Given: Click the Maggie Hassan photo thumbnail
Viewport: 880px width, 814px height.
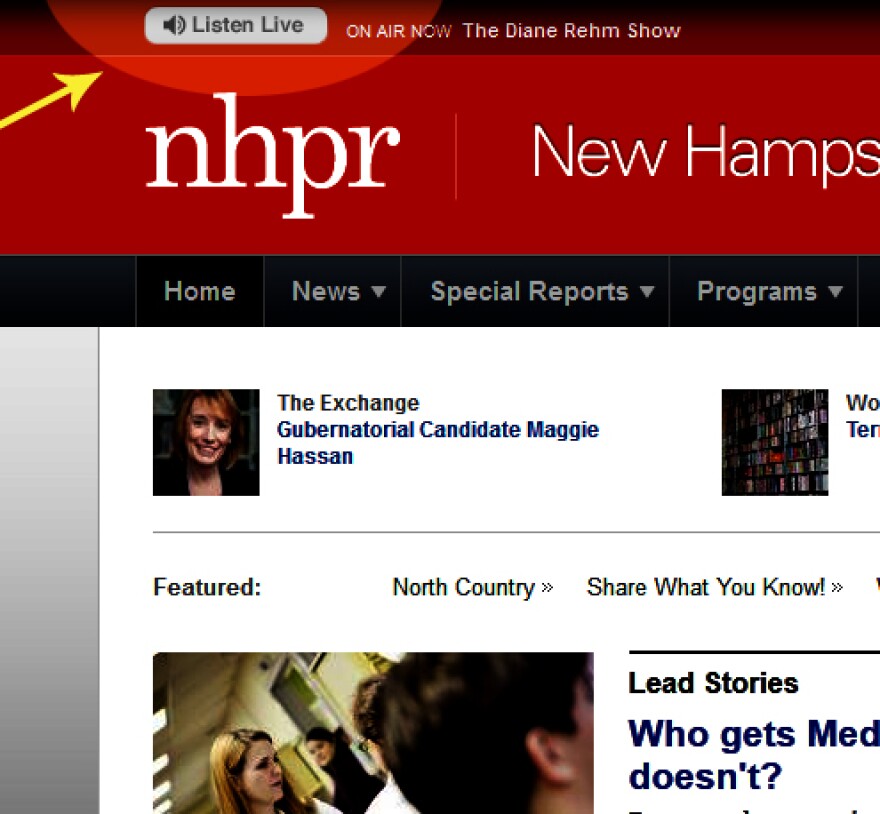Looking at the screenshot, I should pyautogui.click(x=206, y=442).
